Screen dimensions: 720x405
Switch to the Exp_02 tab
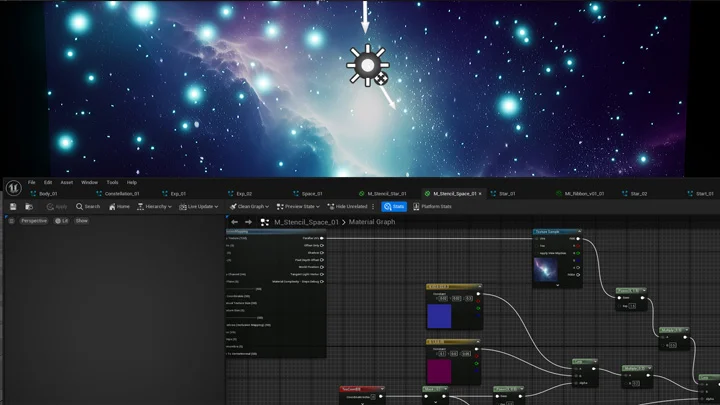pos(240,194)
